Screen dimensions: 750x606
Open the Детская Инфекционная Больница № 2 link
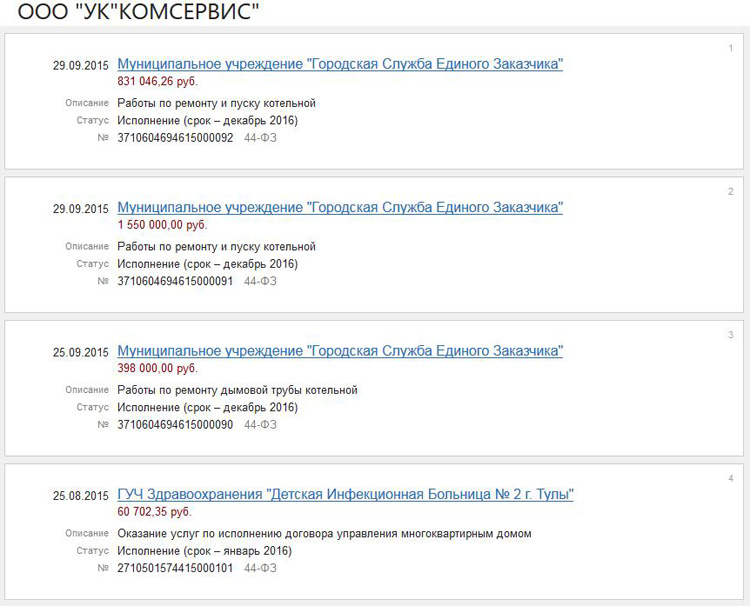click(x=345, y=495)
